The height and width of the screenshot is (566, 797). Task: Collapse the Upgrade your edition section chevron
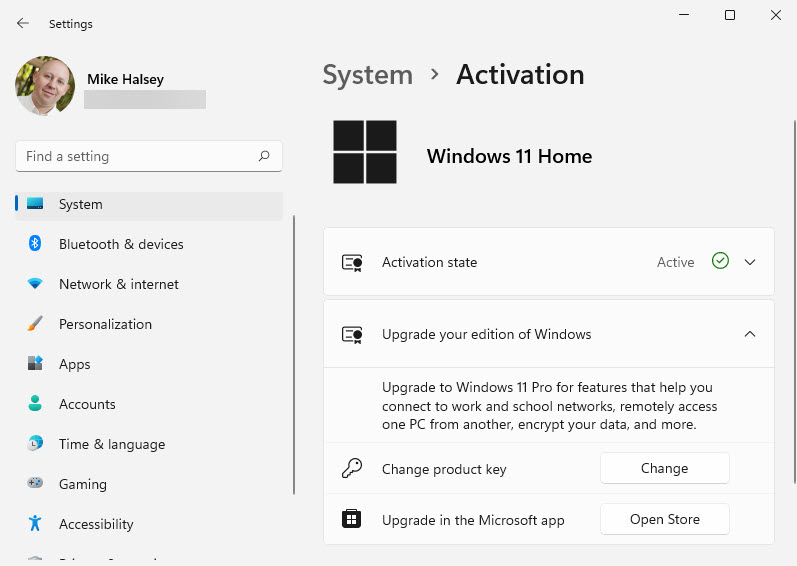(750, 334)
